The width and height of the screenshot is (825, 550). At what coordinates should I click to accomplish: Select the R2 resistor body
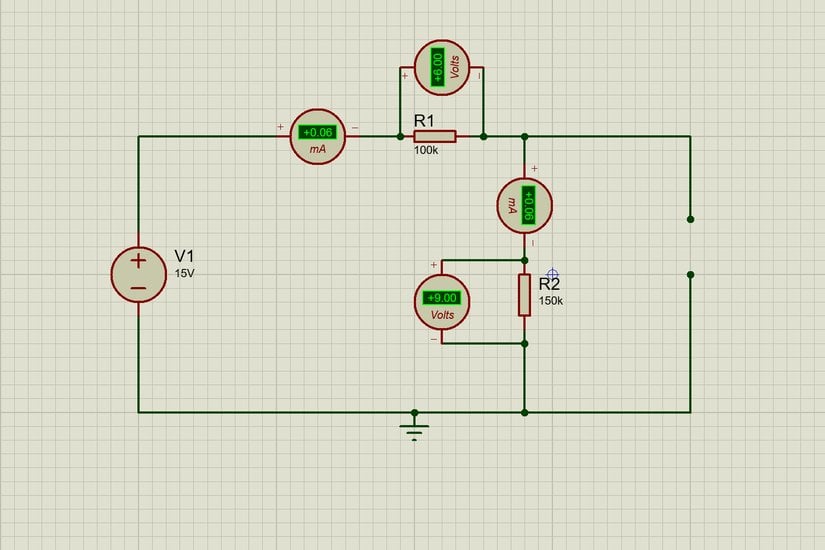tap(524, 295)
